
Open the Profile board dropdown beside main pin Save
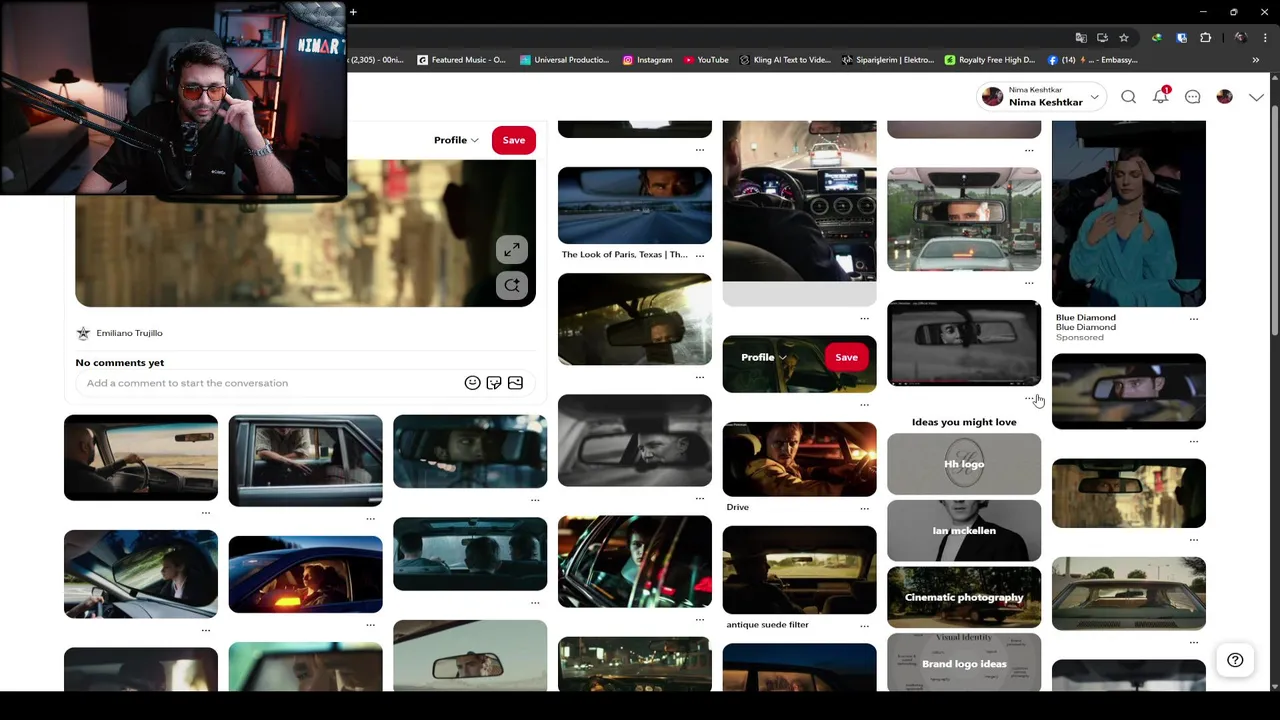click(x=456, y=140)
